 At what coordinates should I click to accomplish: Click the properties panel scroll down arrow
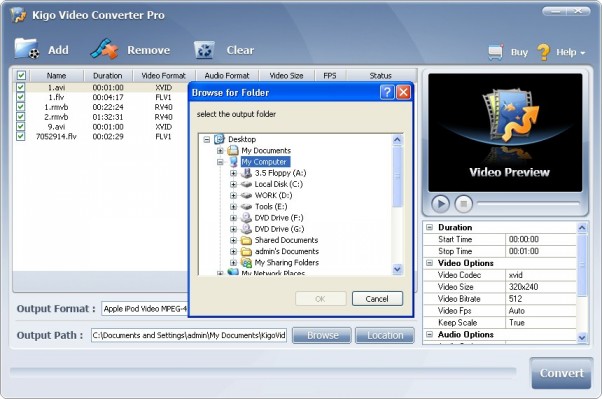click(582, 338)
